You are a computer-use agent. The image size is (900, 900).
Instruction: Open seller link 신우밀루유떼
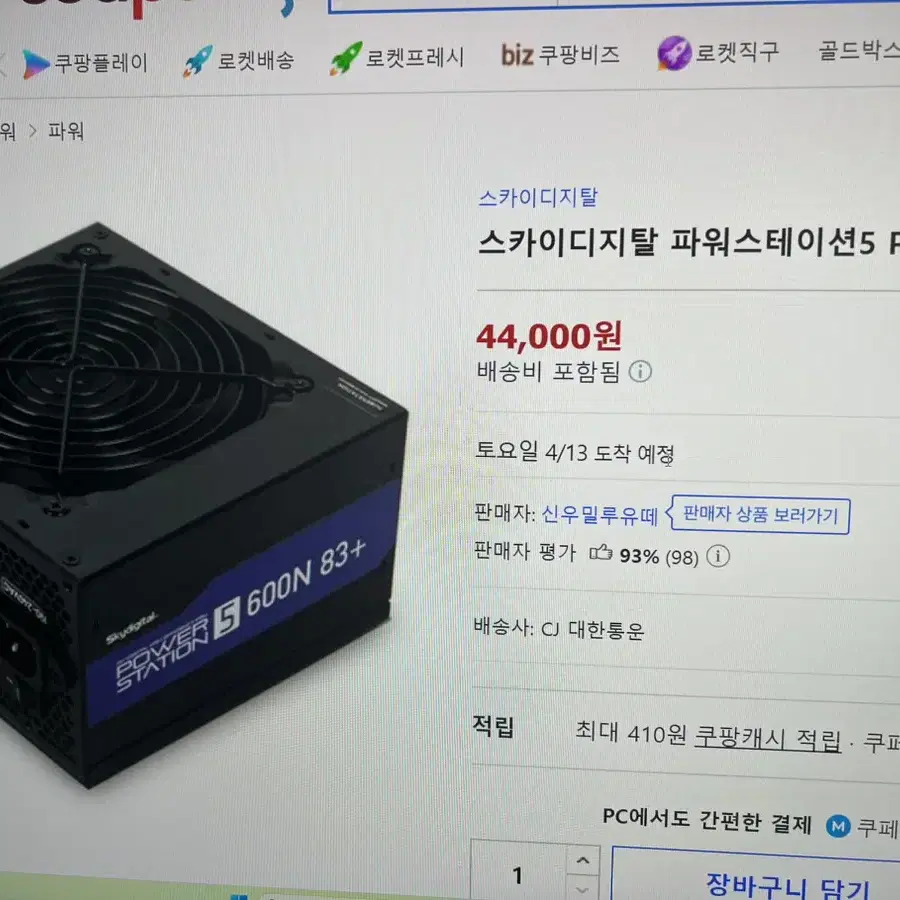pyautogui.click(x=599, y=515)
